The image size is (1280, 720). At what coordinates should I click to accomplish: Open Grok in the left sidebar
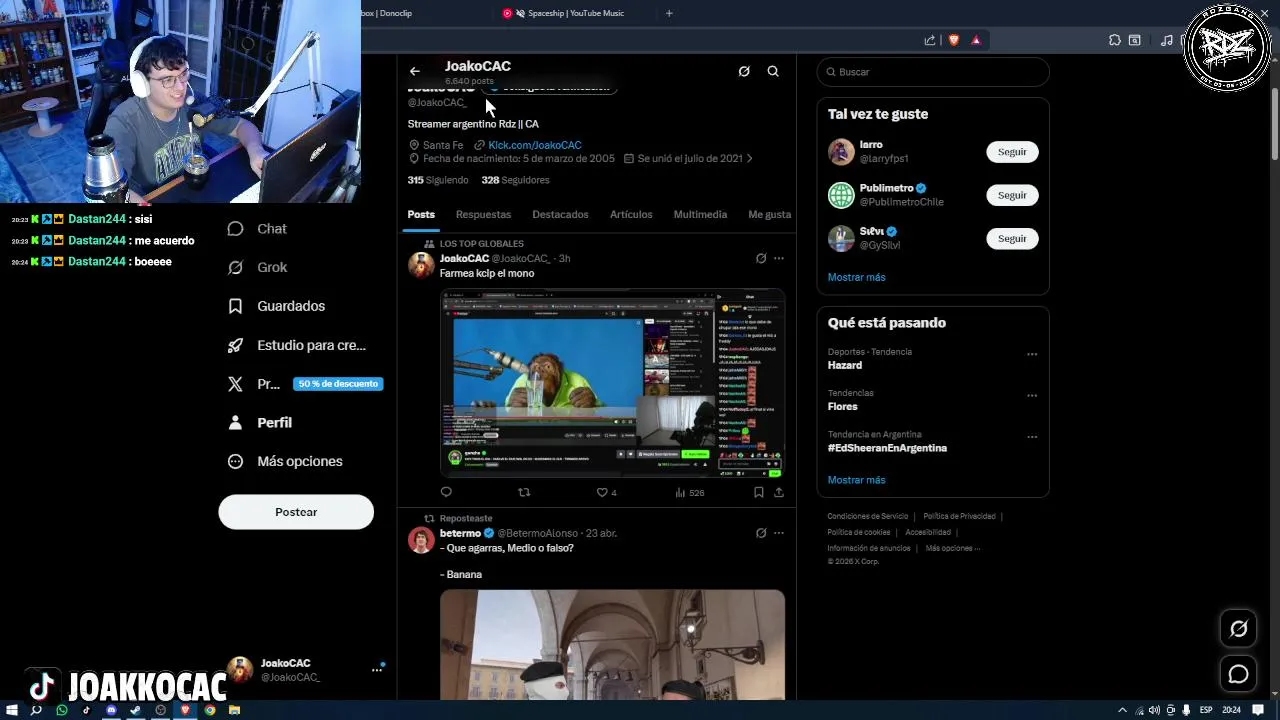[257, 267]
